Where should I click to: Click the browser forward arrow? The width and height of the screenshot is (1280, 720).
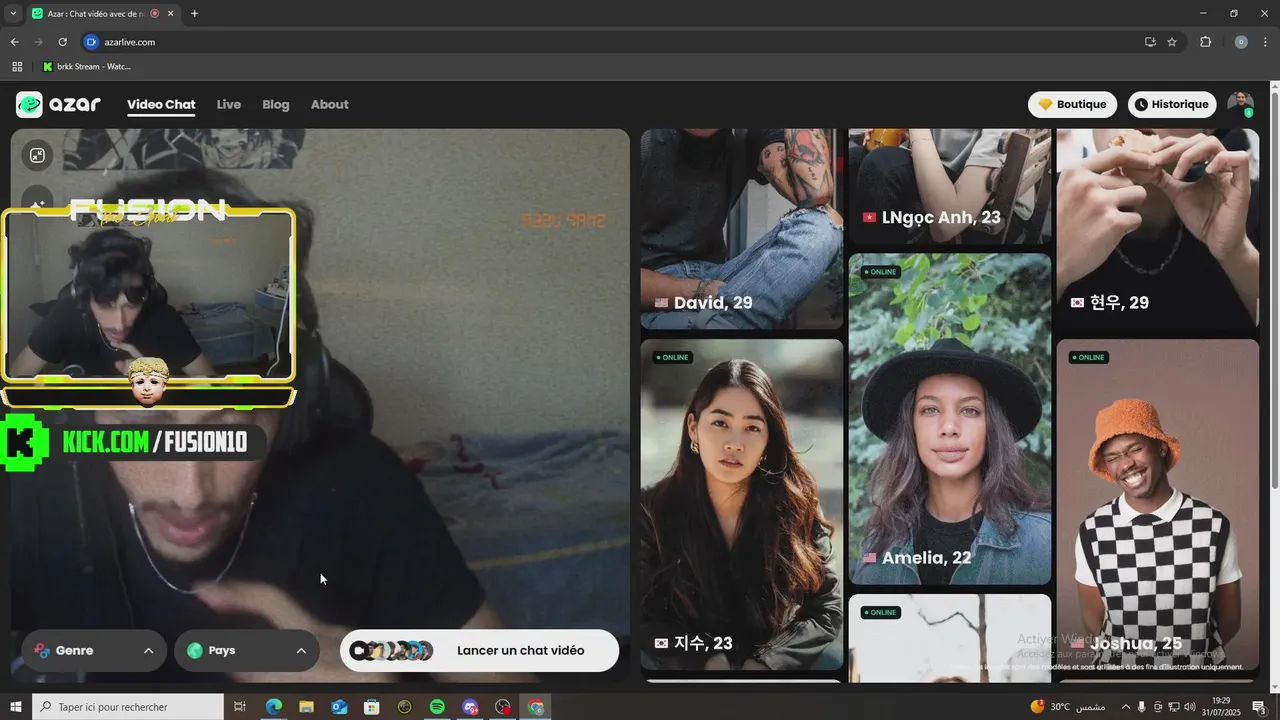click(x=38, y=42)
